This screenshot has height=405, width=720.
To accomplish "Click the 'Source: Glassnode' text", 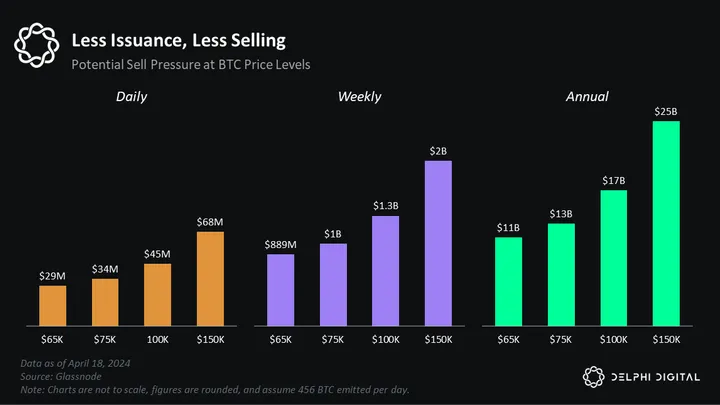I will [59, 375].
